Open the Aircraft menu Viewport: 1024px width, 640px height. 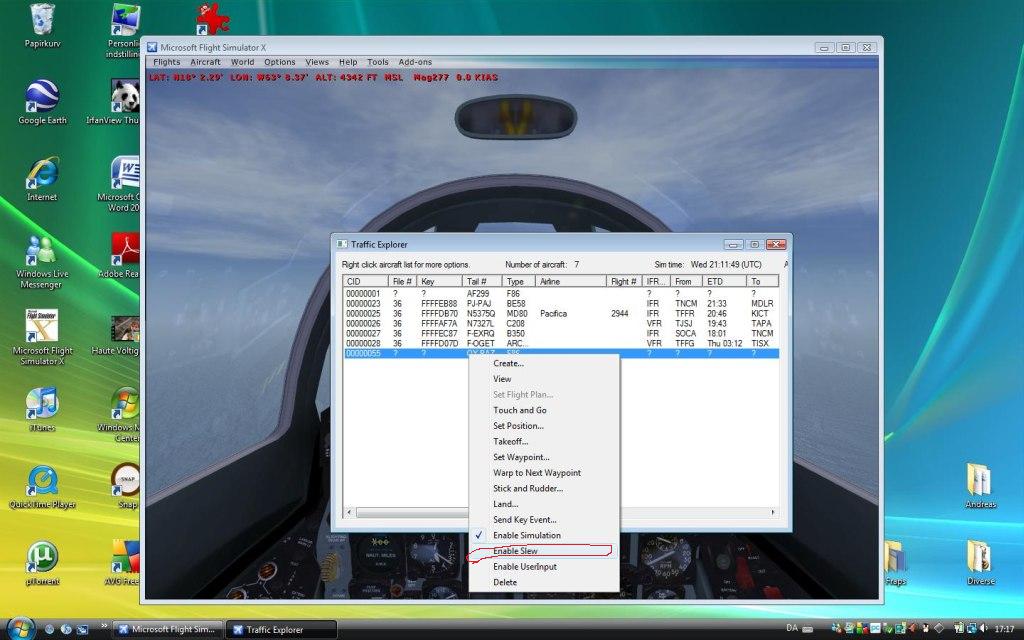(x=204, y=61)
